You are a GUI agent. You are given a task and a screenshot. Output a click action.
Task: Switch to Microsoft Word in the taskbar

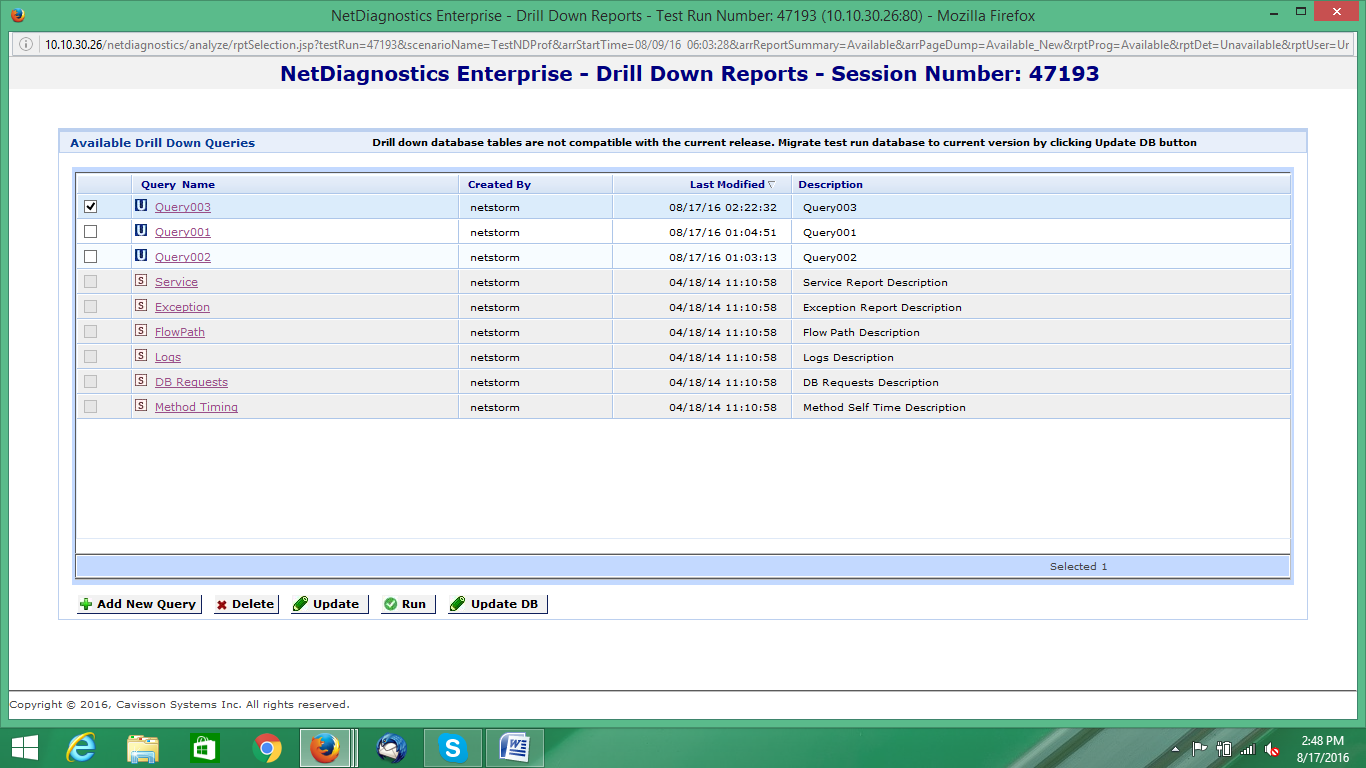pyautogui.click(x=515, y=748)
